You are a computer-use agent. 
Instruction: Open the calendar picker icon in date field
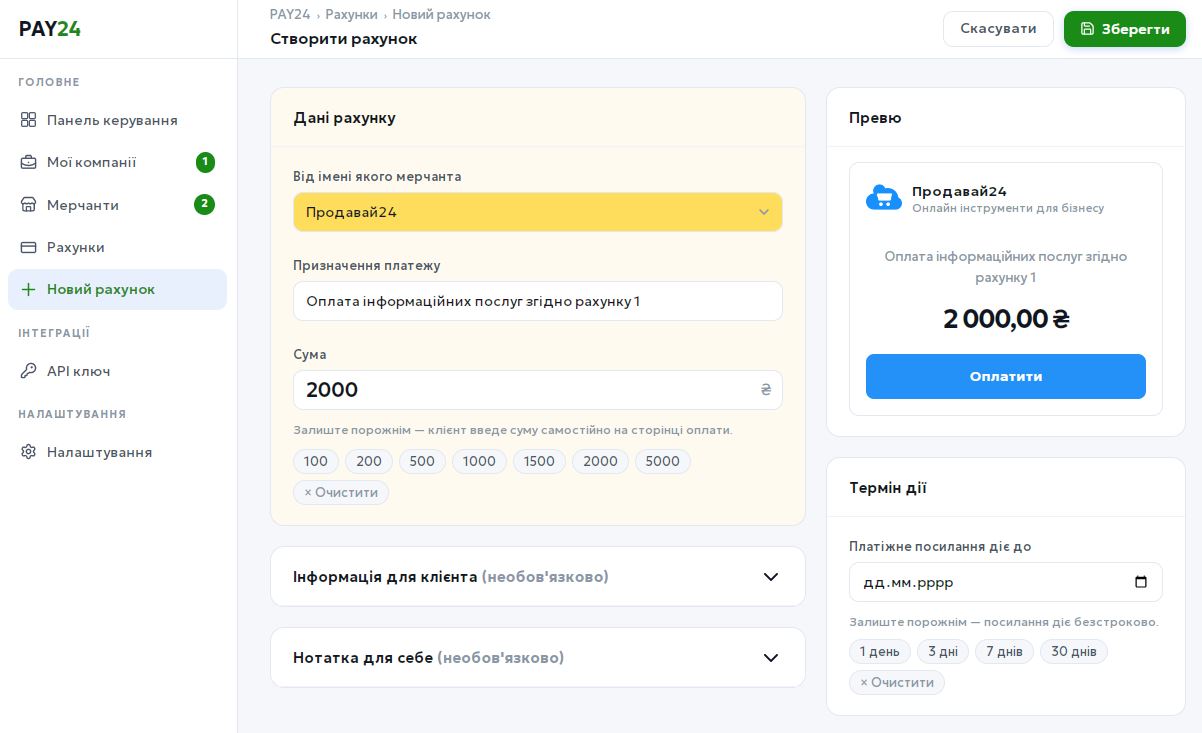tap(1141, 582)
